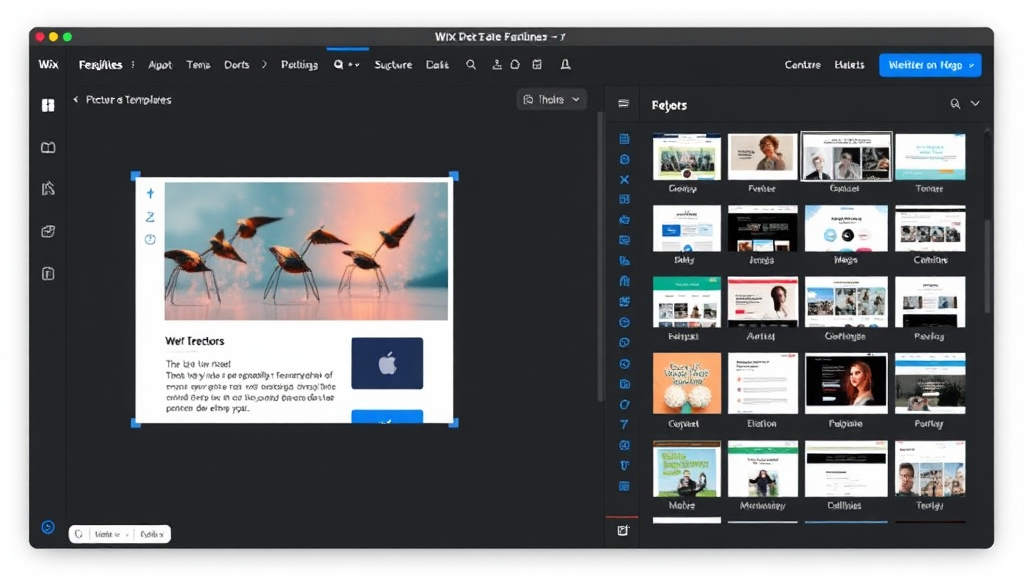Open the Potlitgs menu item
The height and width of the screenshot is (576, 1024).
click(x=300, y=65)
